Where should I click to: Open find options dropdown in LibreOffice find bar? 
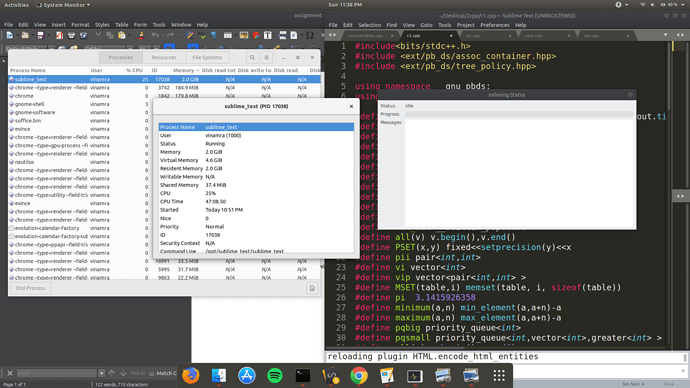click(x=102, y=373)
